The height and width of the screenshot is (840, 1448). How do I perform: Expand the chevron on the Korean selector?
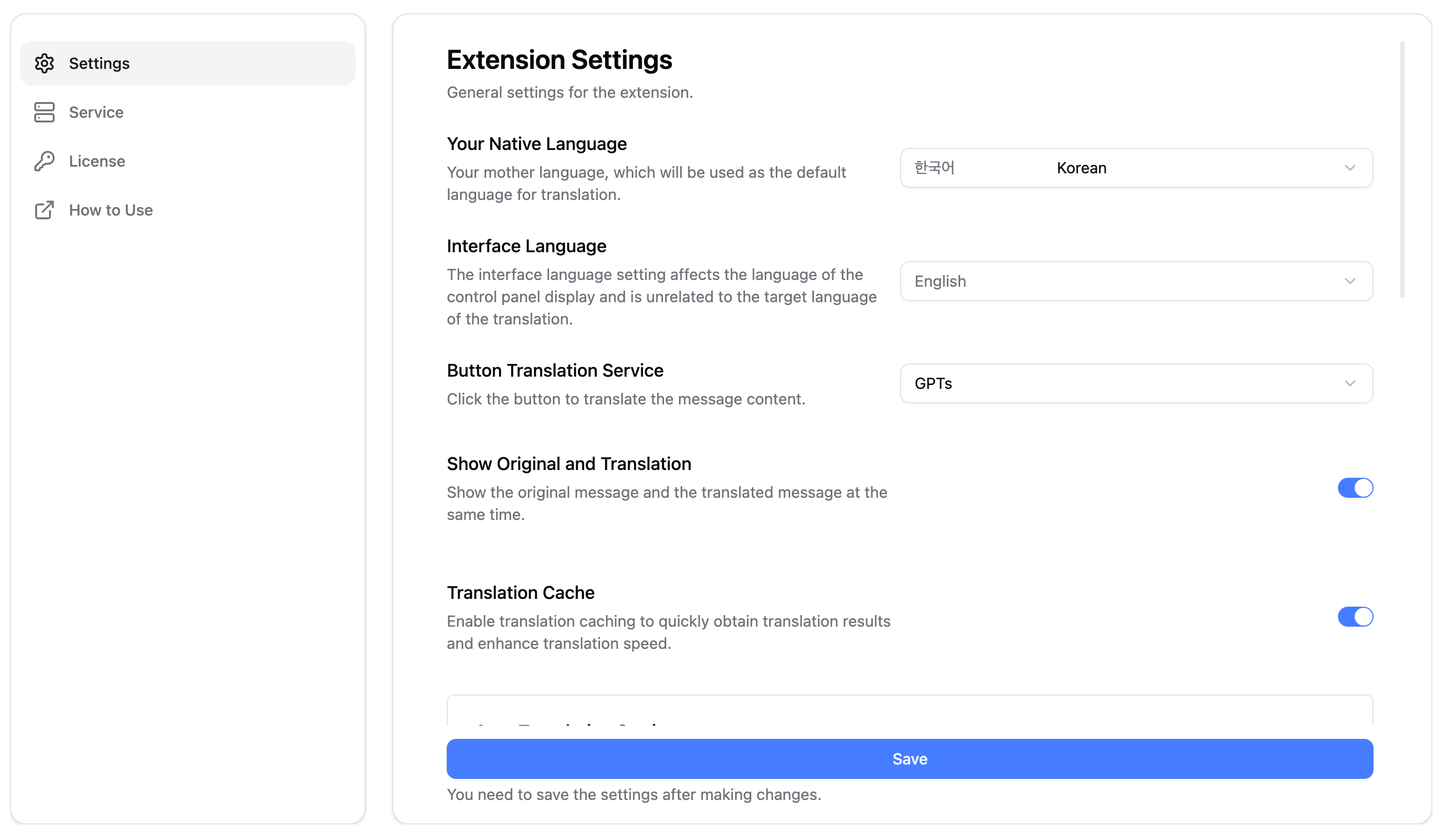1350,168
